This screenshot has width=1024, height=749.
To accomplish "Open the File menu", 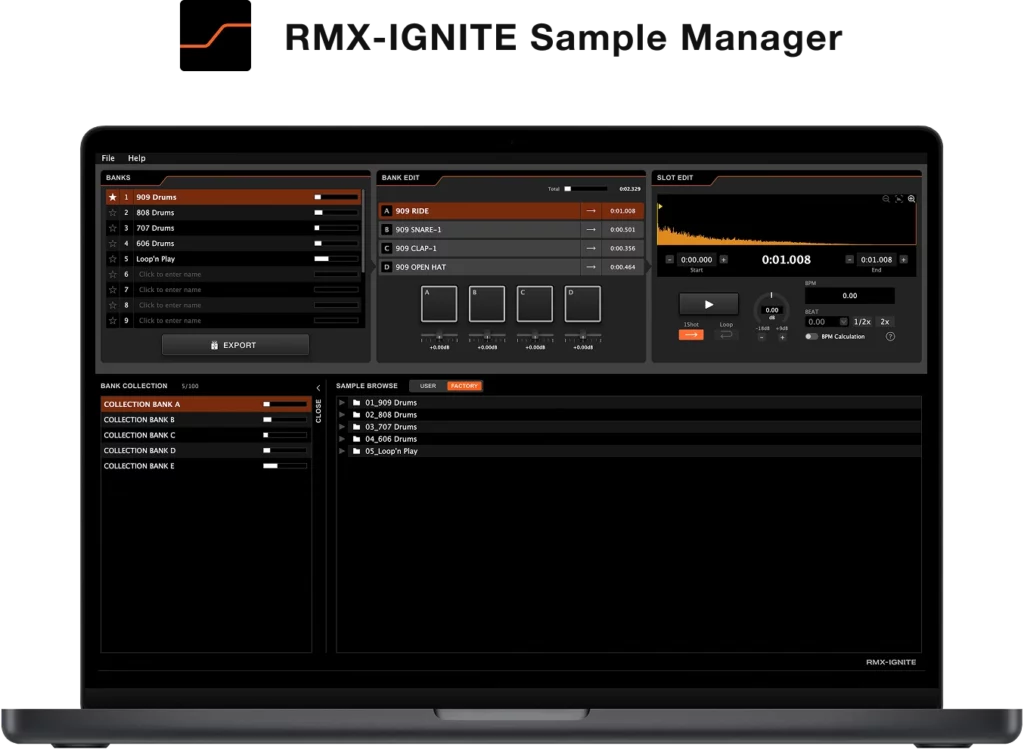I will 108,158.
